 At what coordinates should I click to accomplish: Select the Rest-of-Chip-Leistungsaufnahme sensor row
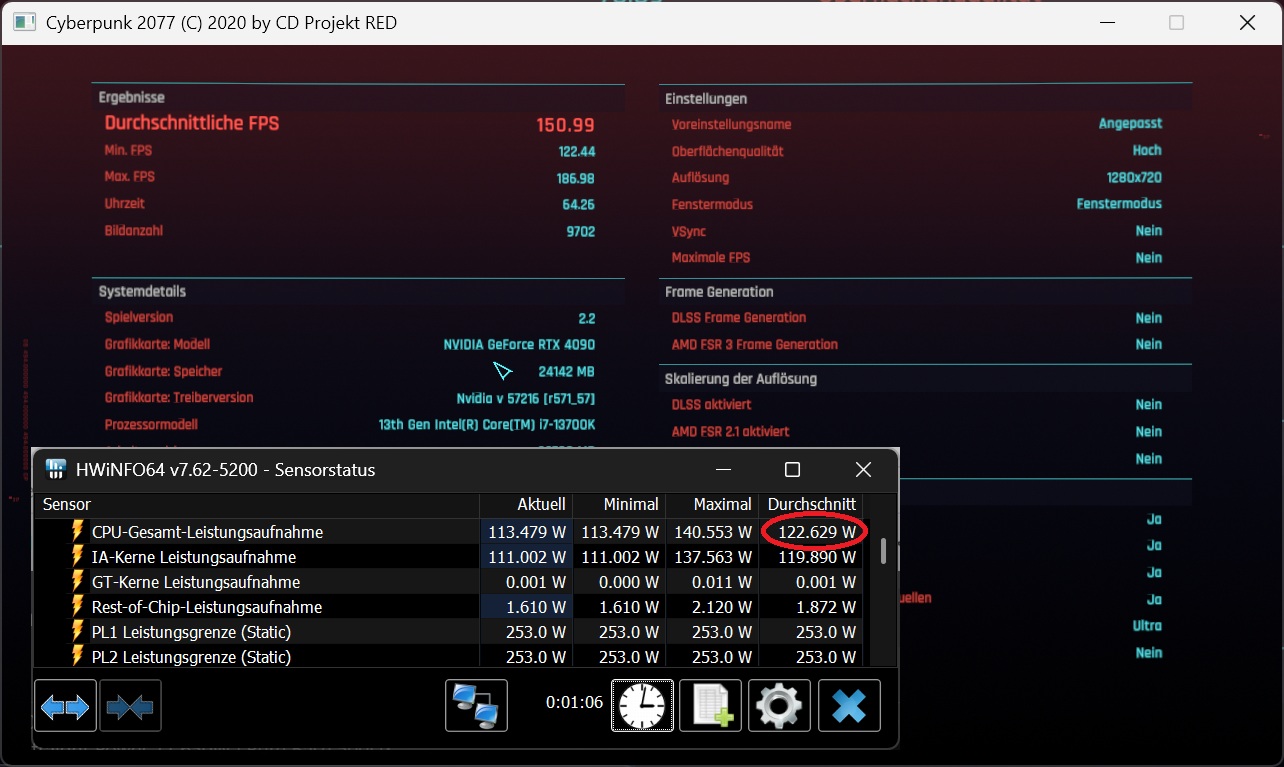coord(448,606)
